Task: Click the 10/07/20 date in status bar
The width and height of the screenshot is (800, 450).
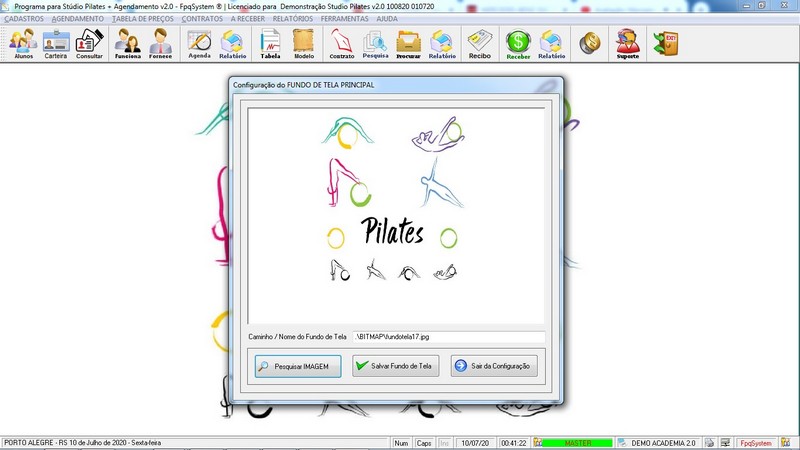Action: [x=475, y=443]
